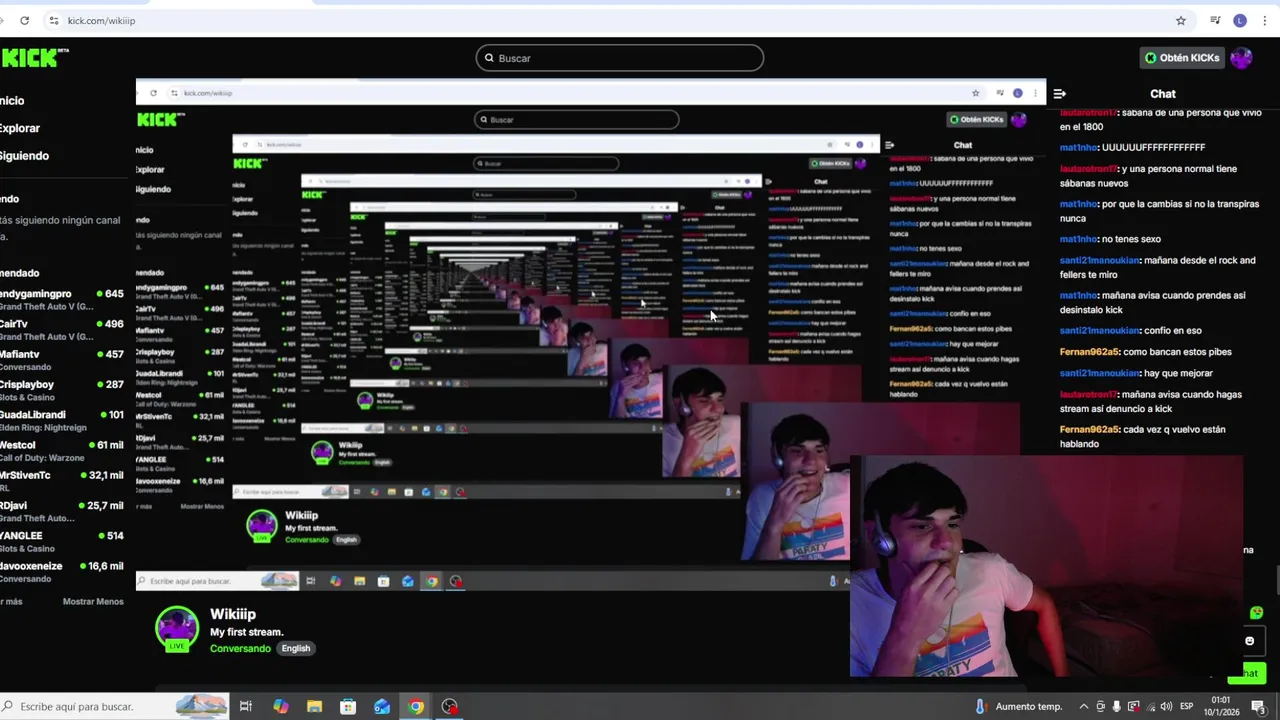Switch the ESP input language indicator

click(x=1187, y=707)
